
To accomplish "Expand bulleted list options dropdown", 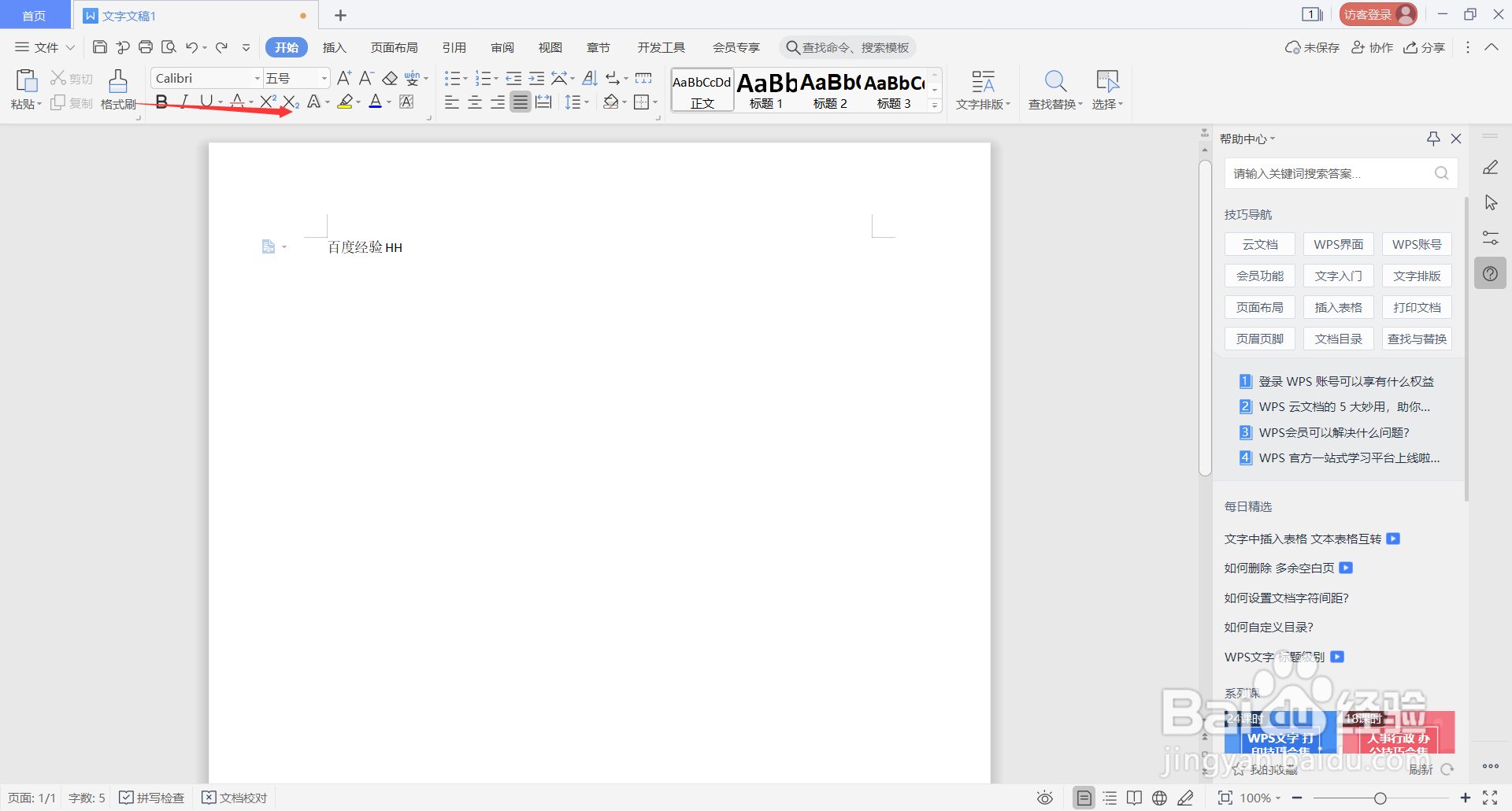I will [465, 79].
